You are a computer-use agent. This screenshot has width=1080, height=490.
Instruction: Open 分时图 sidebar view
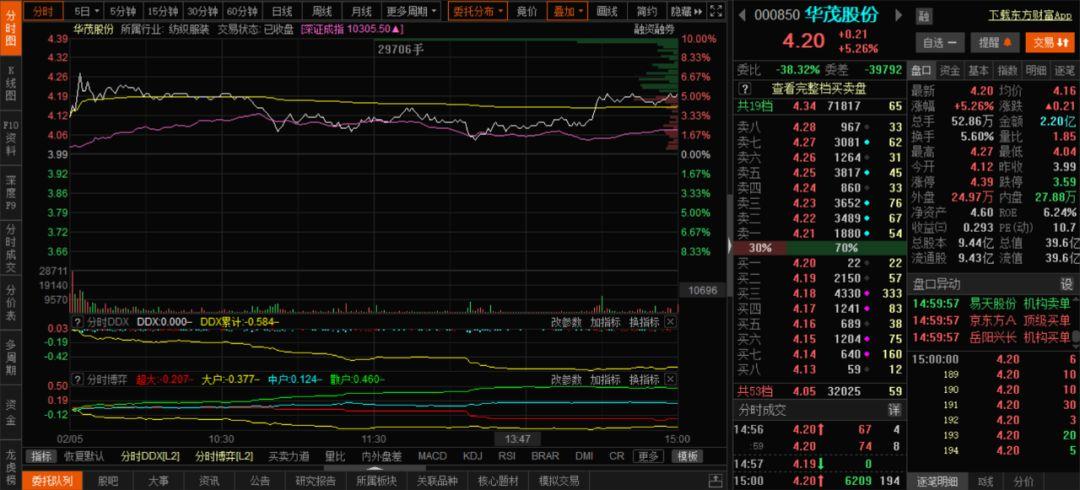10,29
